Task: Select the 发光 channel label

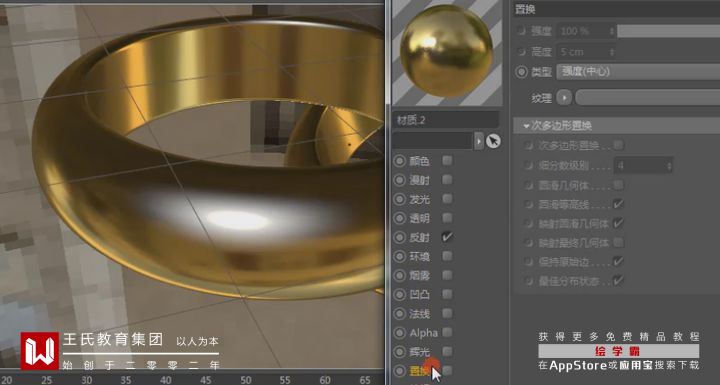Action: (x=419, y=199)
